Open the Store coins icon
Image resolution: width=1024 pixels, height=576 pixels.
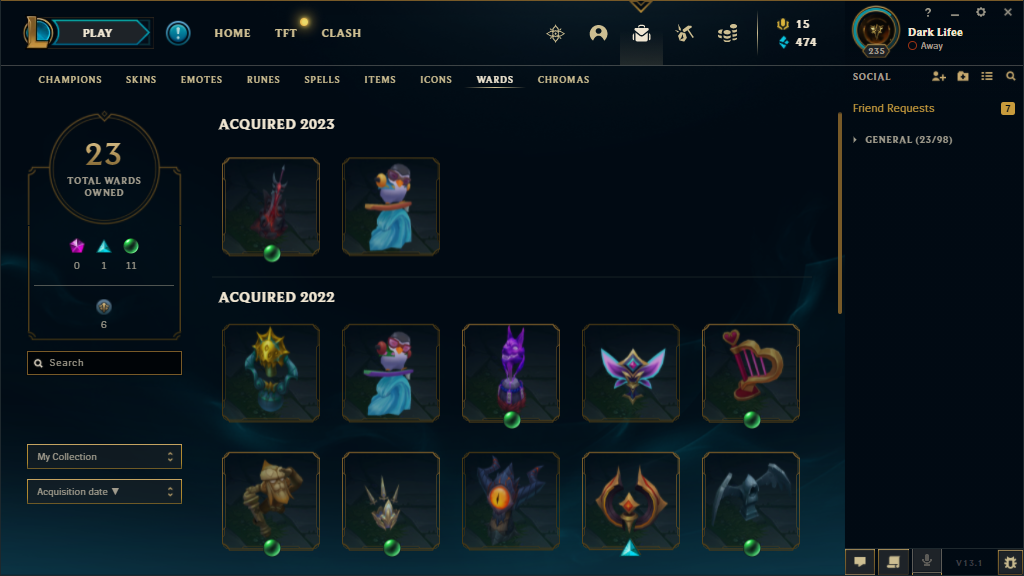pyautogui.click(x=727, y=33)
